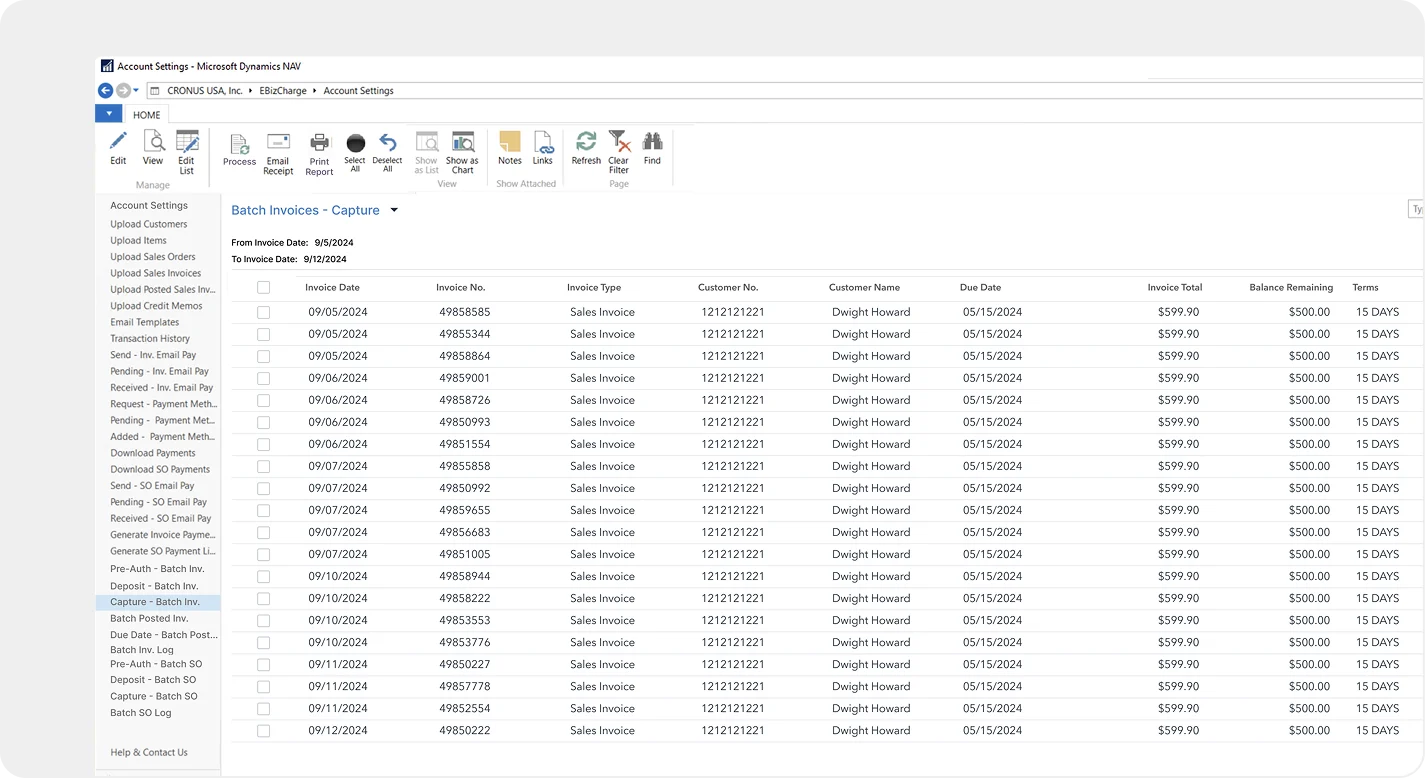Go to Batch Inv. Log
Viewport: 1425px width, 778px height.
click(142, 650)
